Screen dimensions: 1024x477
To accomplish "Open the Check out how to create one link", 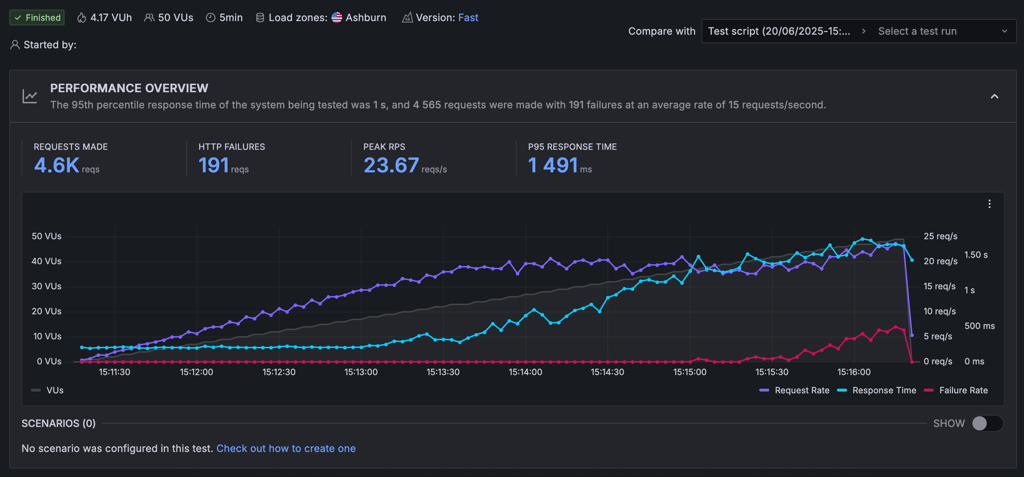I will [x=286, y=448].
